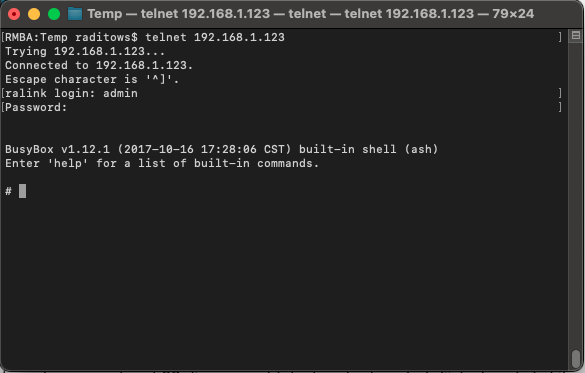Minimize the Terminal window using yellow button

[x=34, y=15]
